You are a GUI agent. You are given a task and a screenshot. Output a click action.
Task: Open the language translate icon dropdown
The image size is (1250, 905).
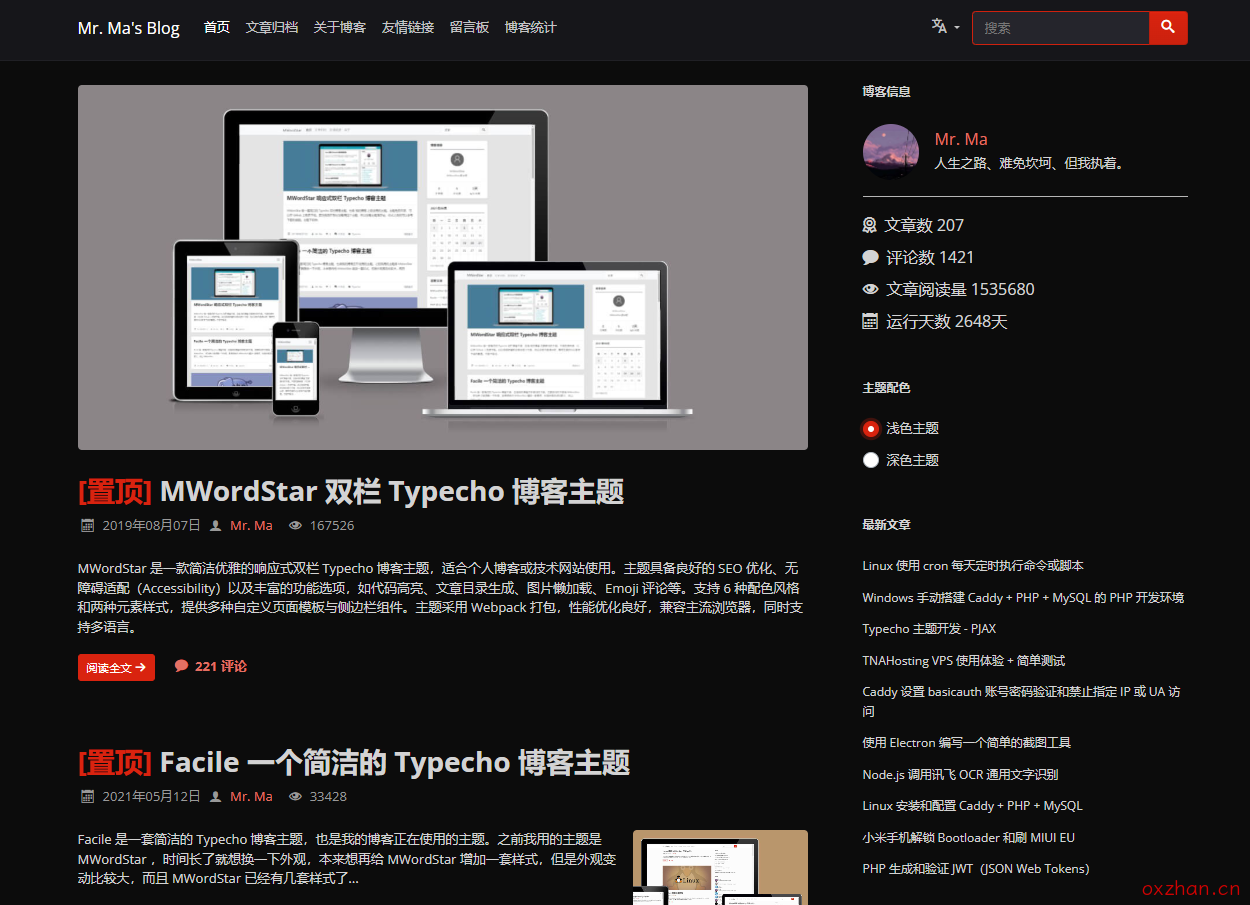click(x=945, y=27)
